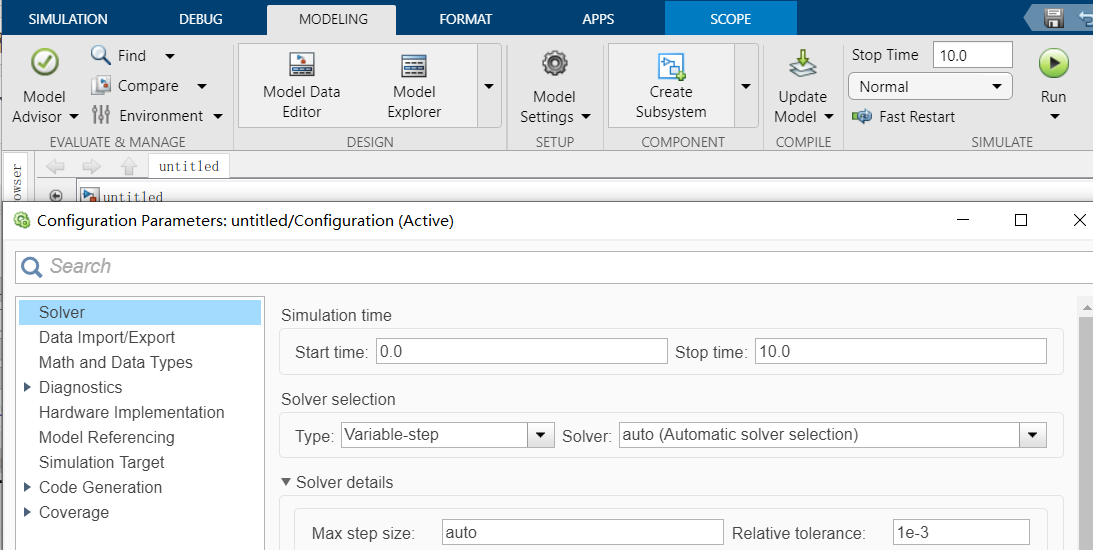Click the Find magnifier icon
Viewport: 1093px width, 550px height.
click(x=101, y=55)
